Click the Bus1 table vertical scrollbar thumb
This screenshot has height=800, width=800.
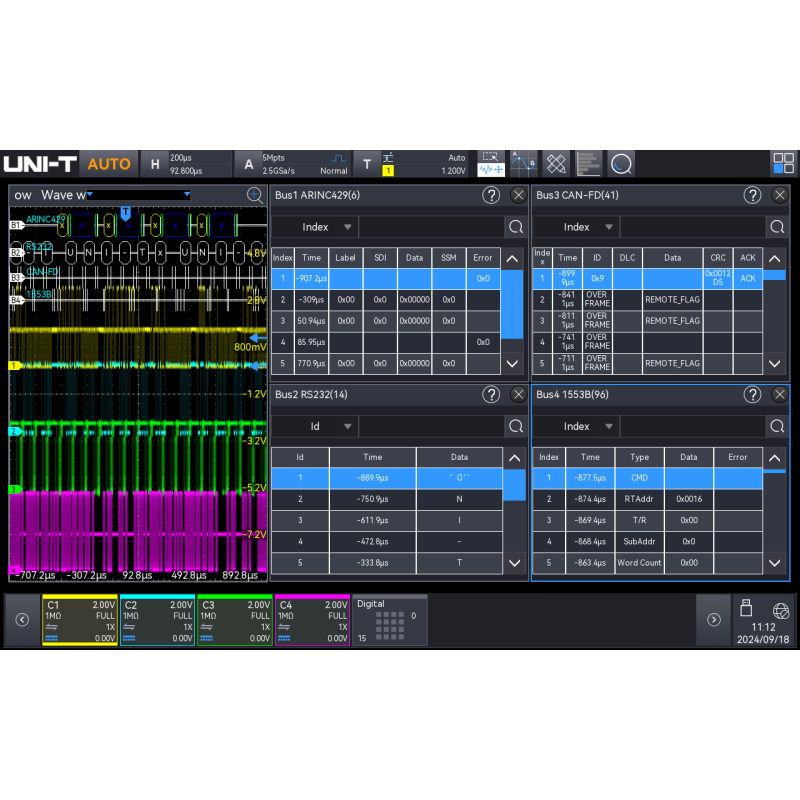click(x=512, y=304)
